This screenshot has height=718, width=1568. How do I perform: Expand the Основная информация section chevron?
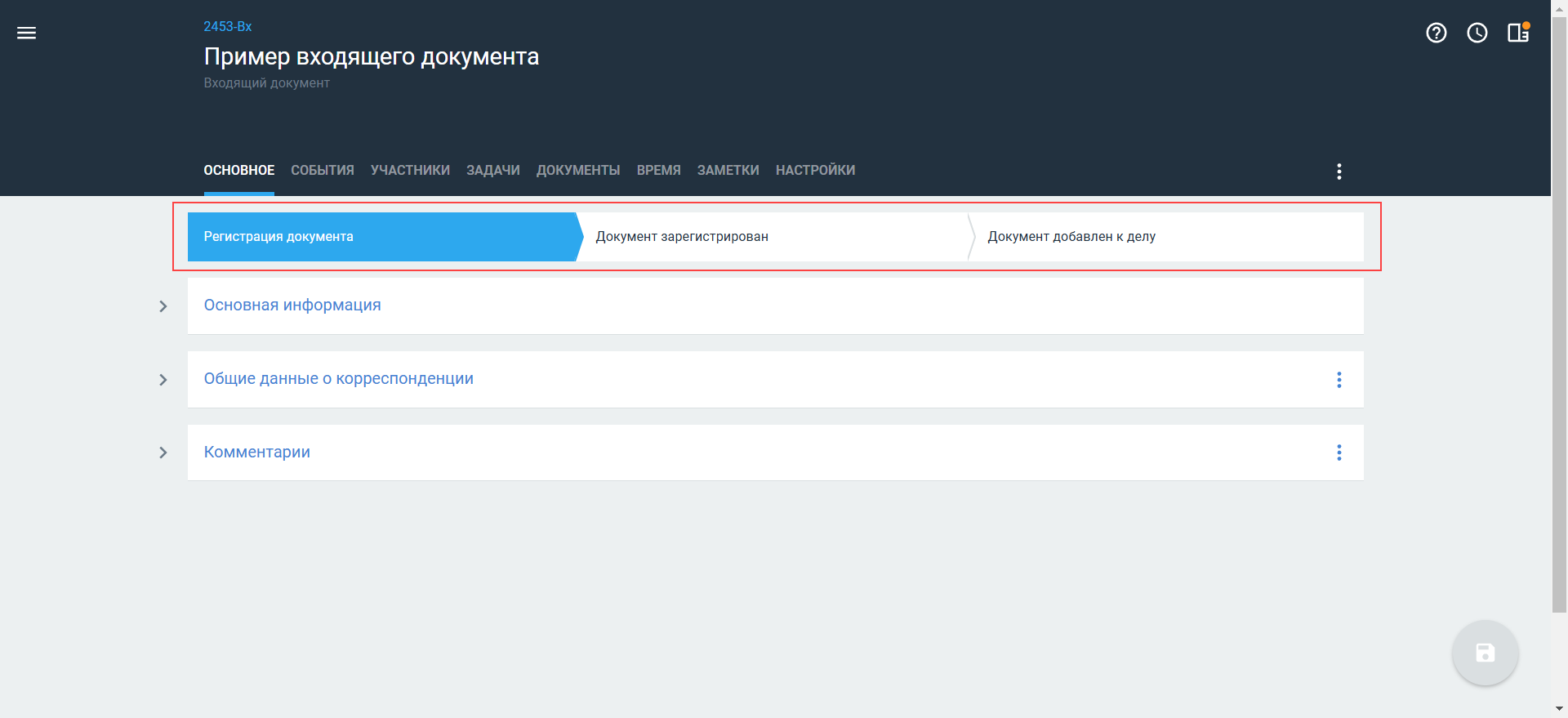[163, 306]
